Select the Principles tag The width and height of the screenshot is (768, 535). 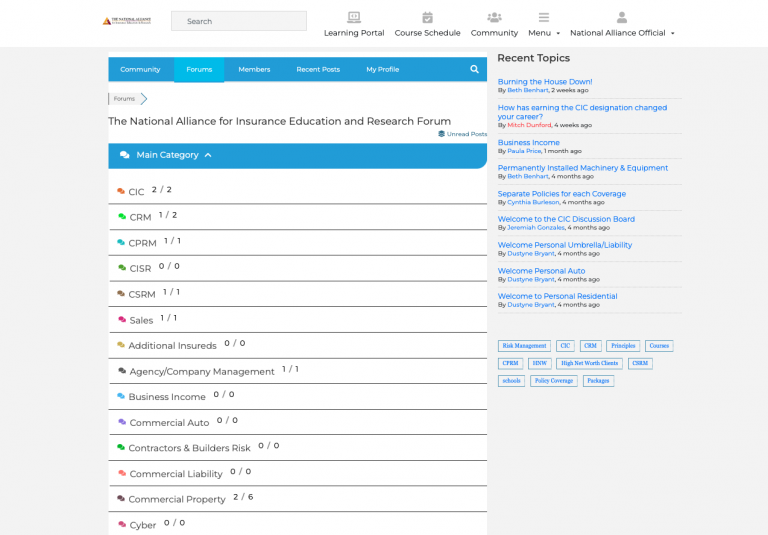point(623,346)
